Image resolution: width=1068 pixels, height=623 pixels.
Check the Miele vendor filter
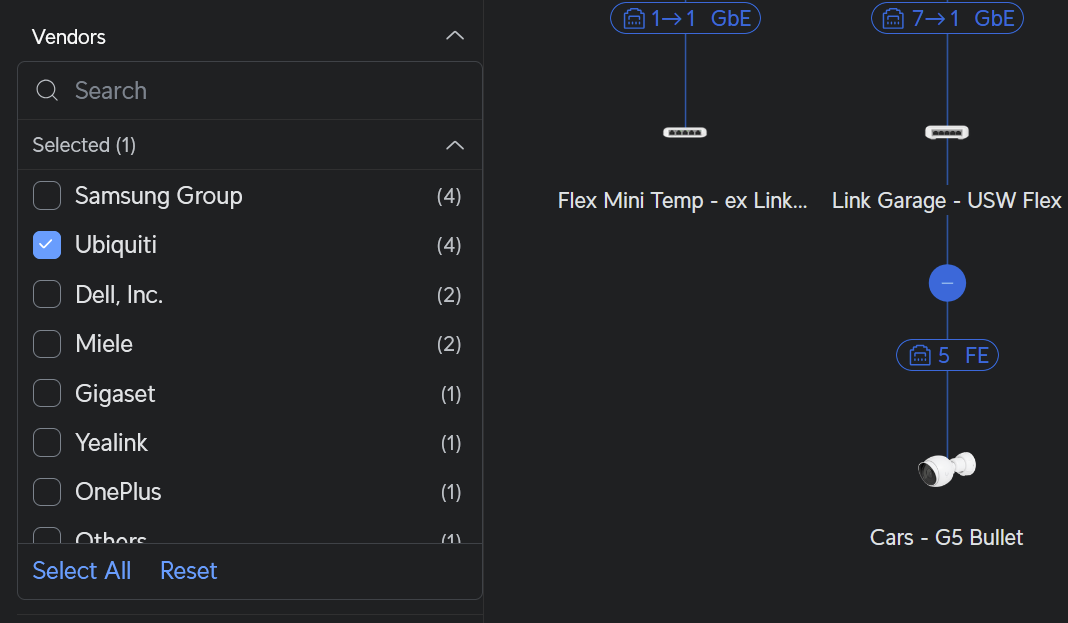pyautogui.click(x=47, y=344)
